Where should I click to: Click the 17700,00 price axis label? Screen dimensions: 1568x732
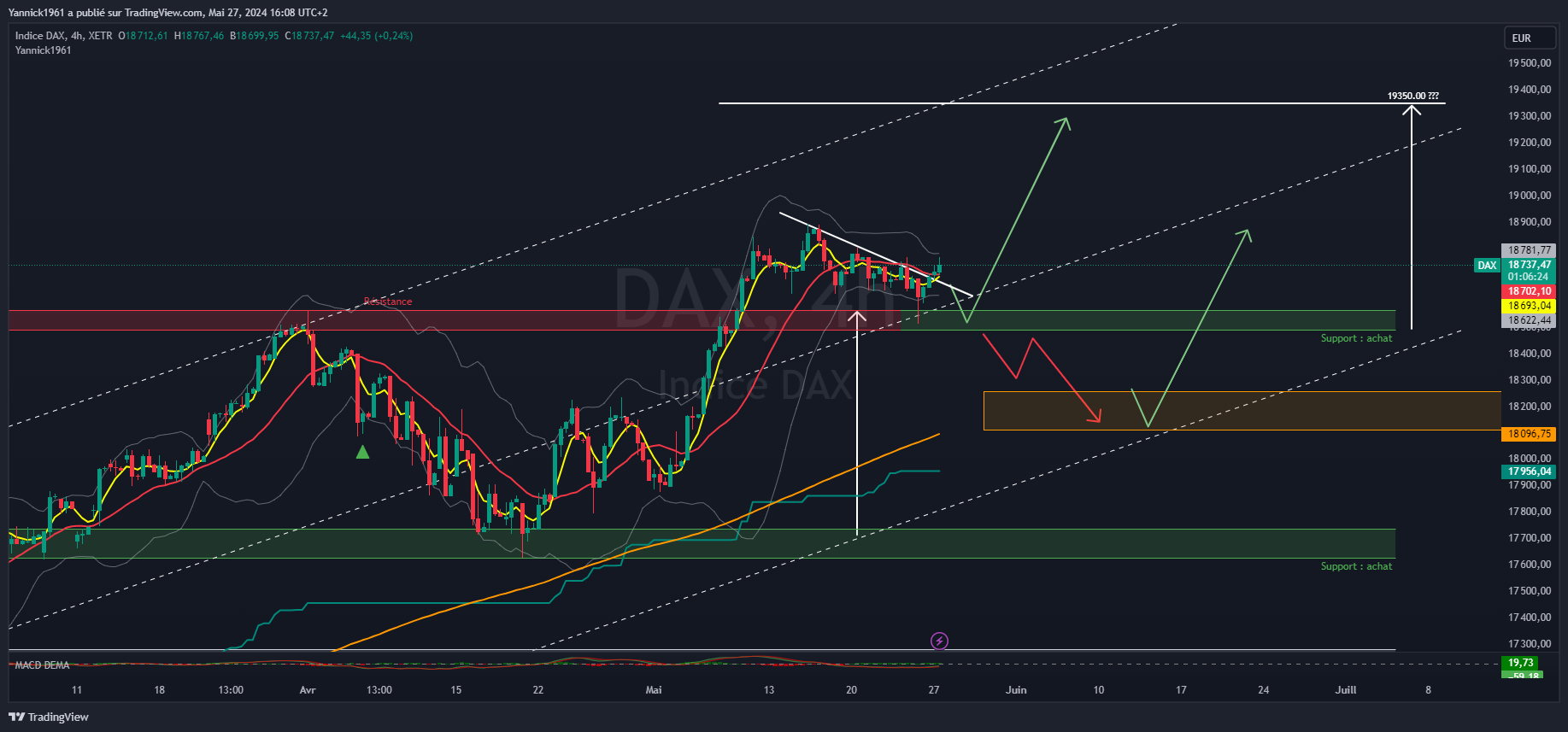point(1530,538)
